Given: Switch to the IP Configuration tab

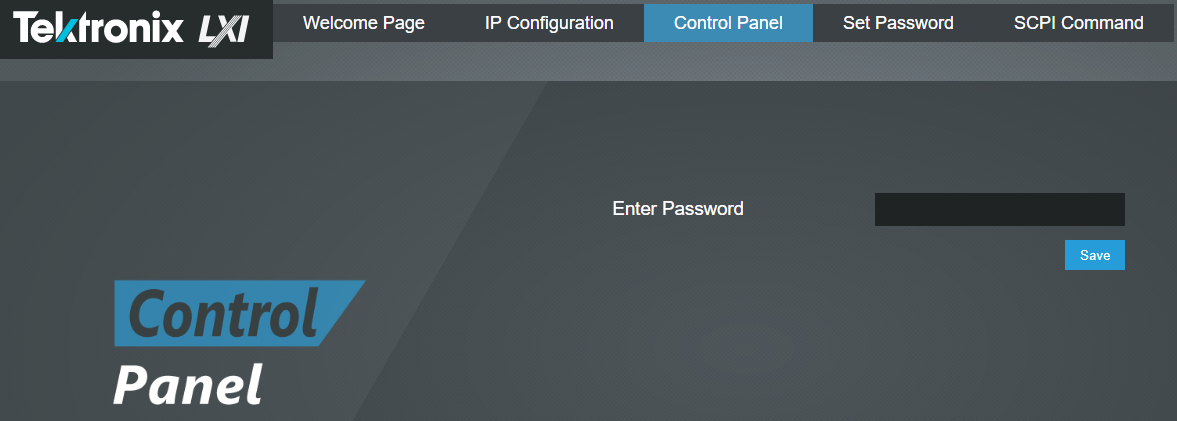Looking at the screenshot, I should click(x=549, y=22).
